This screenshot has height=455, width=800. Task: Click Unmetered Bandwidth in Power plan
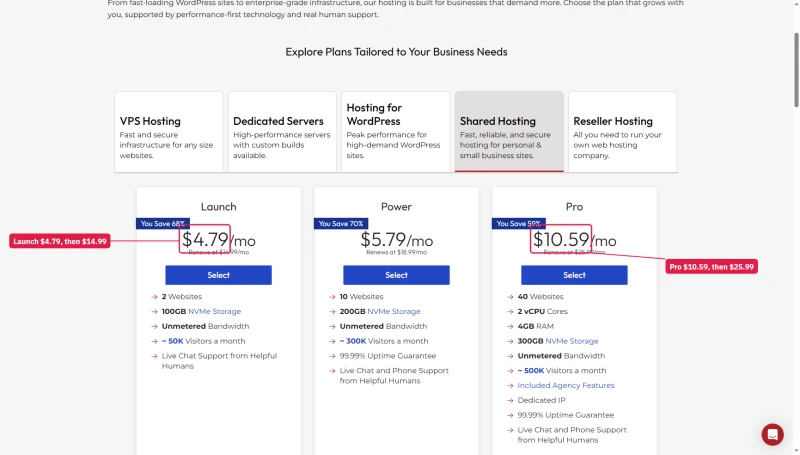pos(383,326)
